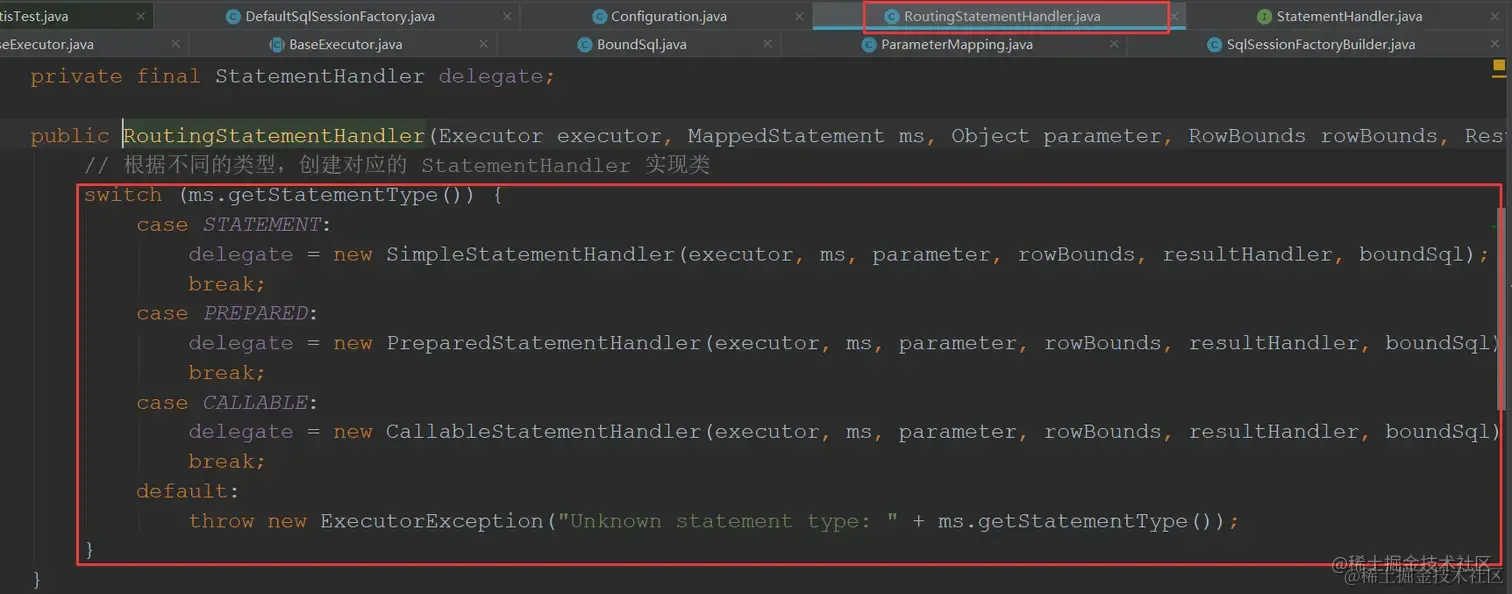The image size is (1512, 594).
Task: Click the abstract class icon on BaseExecutor.java tab
Action: point(278,44)
